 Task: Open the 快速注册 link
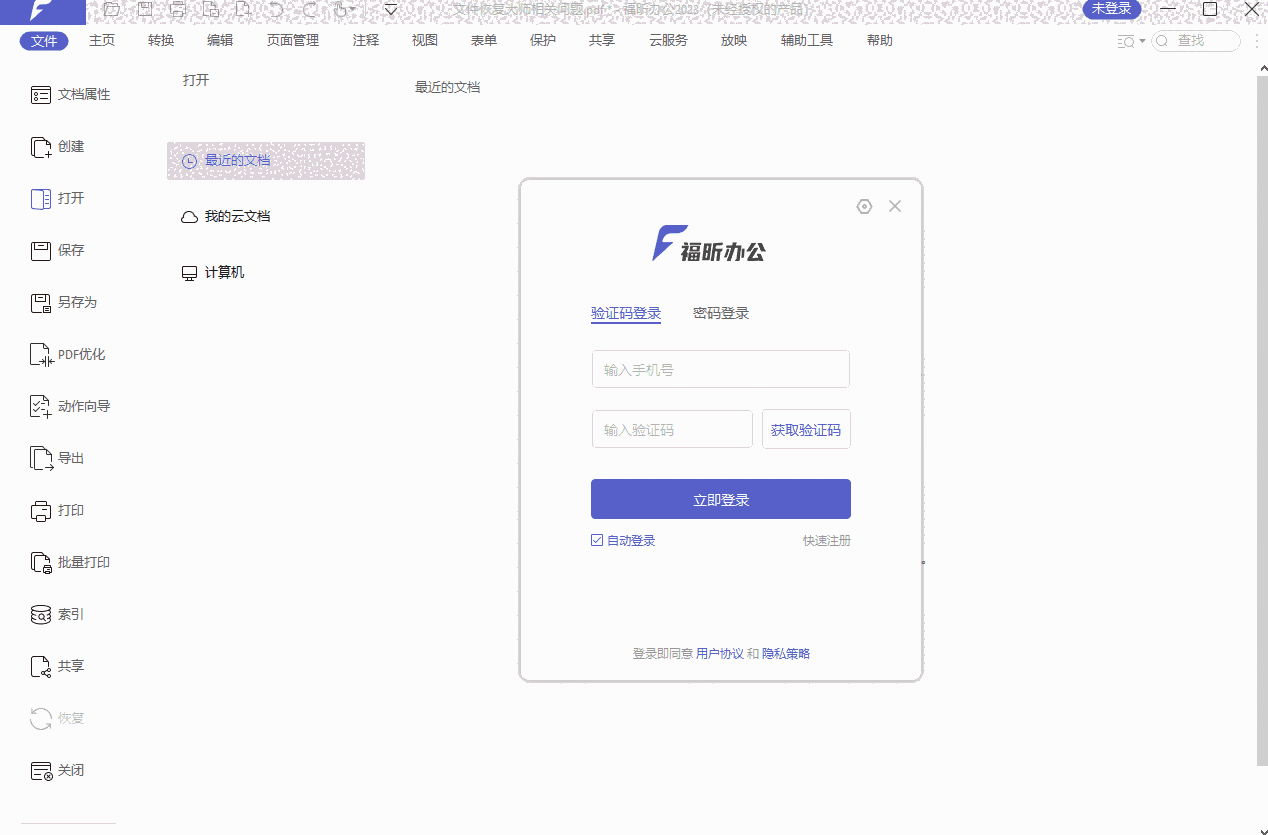point(827,539)
